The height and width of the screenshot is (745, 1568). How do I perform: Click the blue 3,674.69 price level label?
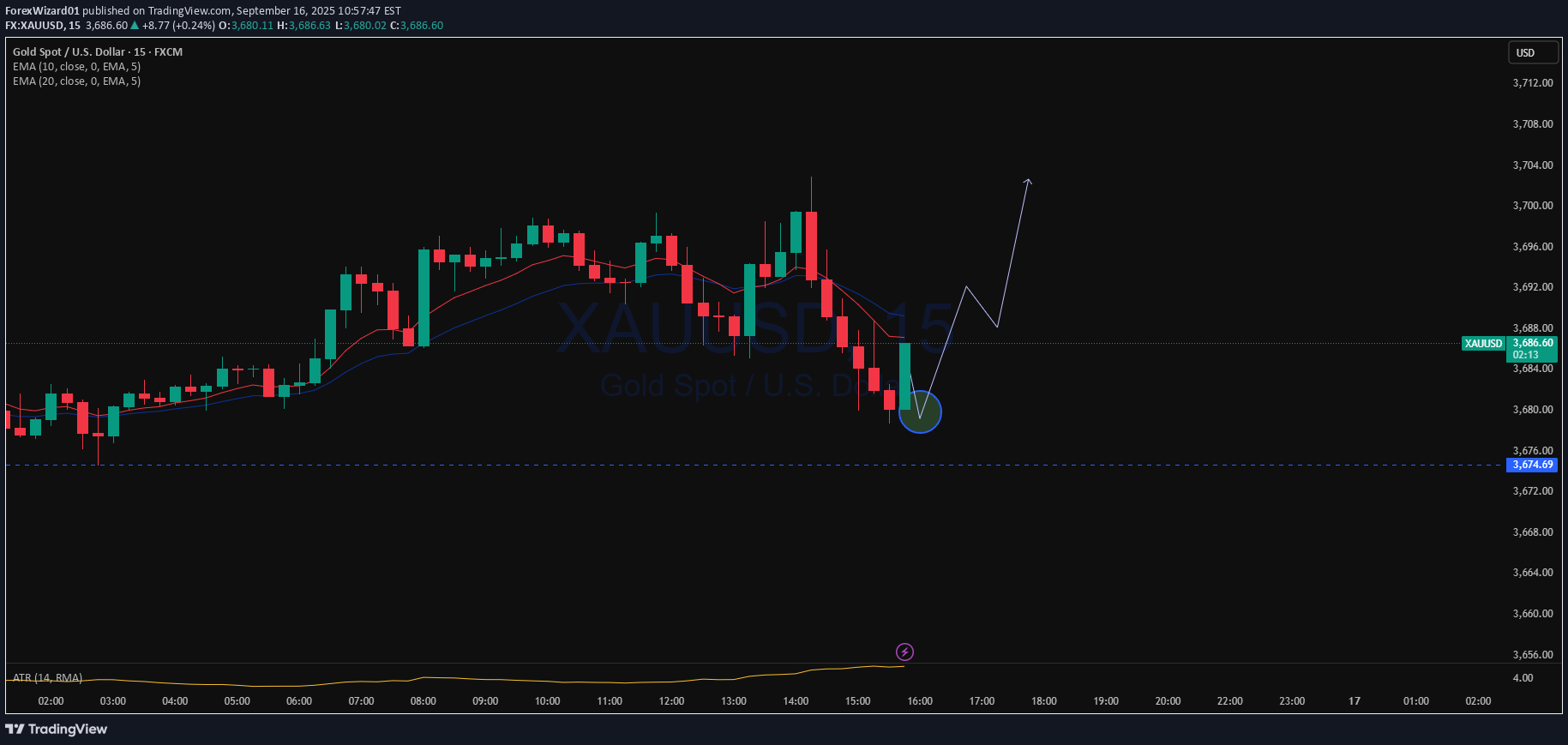point(1532,465)
